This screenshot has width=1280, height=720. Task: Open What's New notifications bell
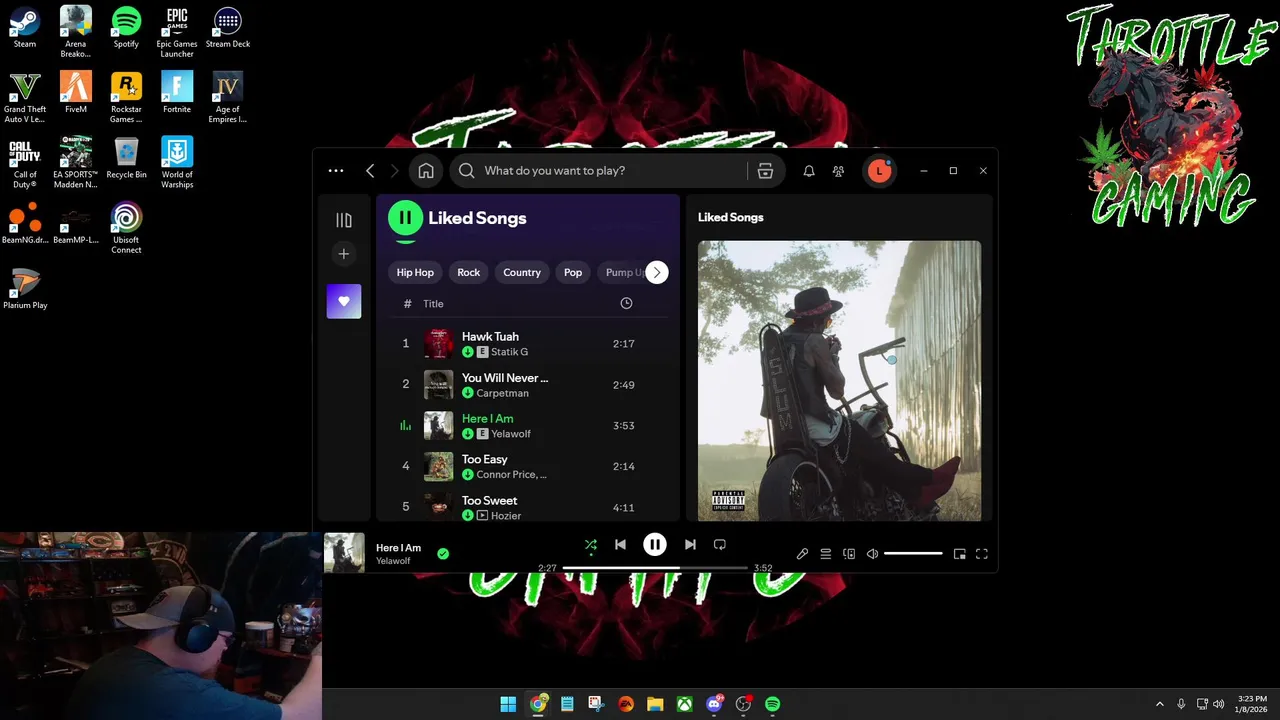(x=809, y=171)
